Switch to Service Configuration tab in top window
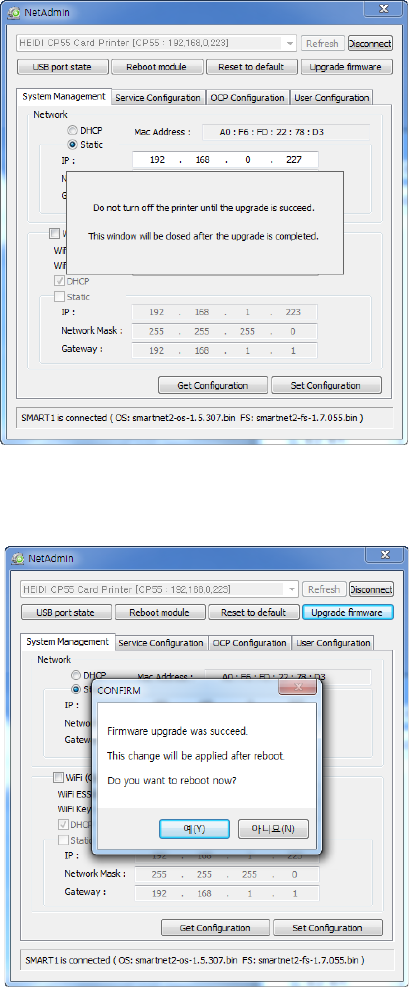The width and height of the screenshot is (409, 987). coord(158,98)
